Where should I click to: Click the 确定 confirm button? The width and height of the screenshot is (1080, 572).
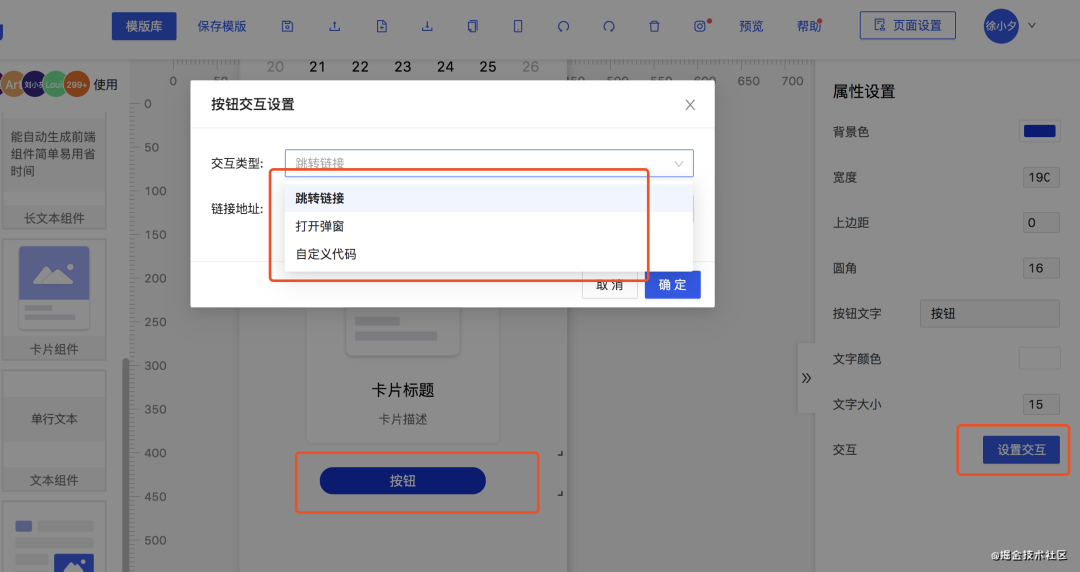tap(672, 285)
